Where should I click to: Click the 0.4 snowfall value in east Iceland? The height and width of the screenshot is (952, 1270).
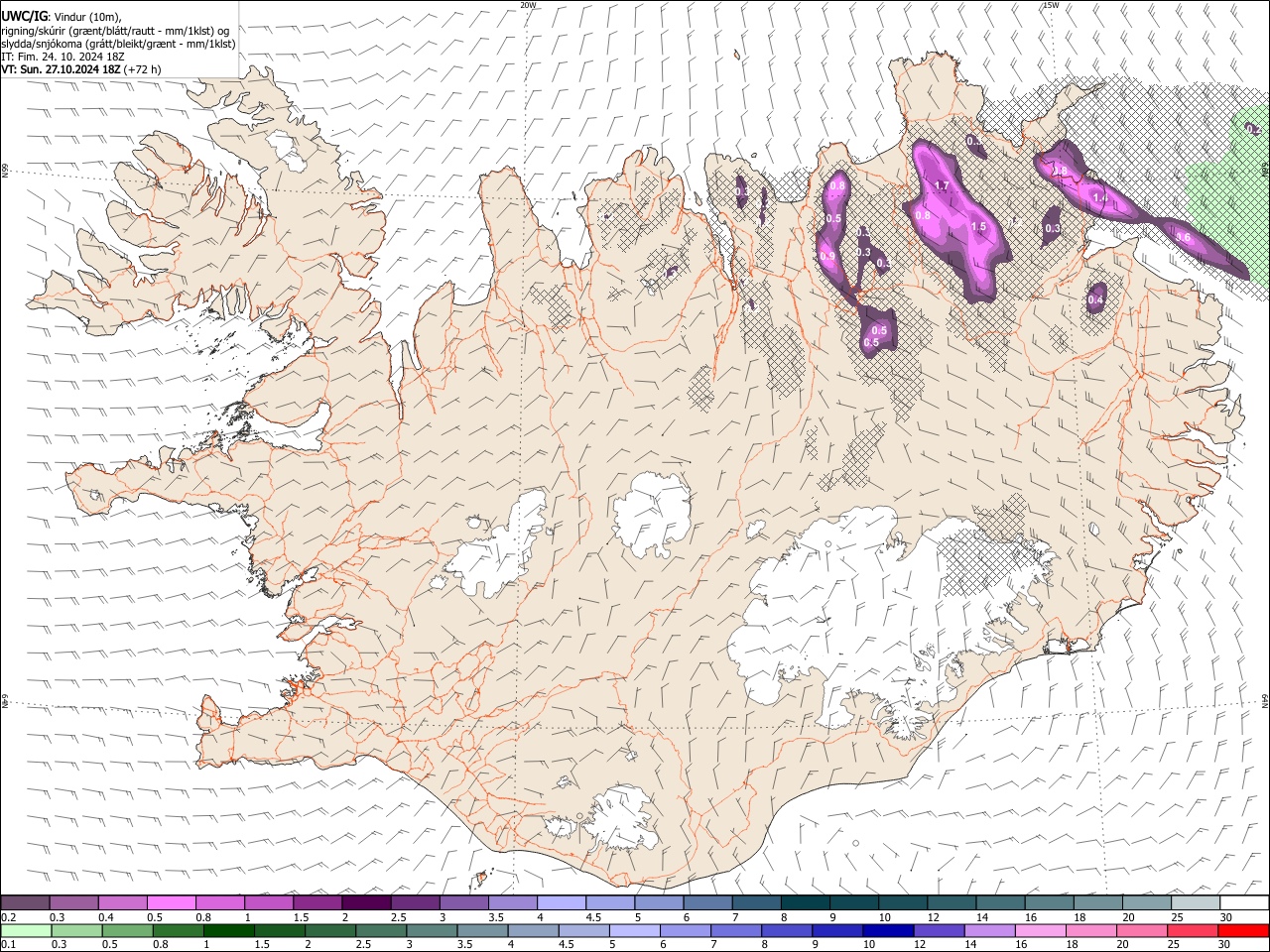1096,299
